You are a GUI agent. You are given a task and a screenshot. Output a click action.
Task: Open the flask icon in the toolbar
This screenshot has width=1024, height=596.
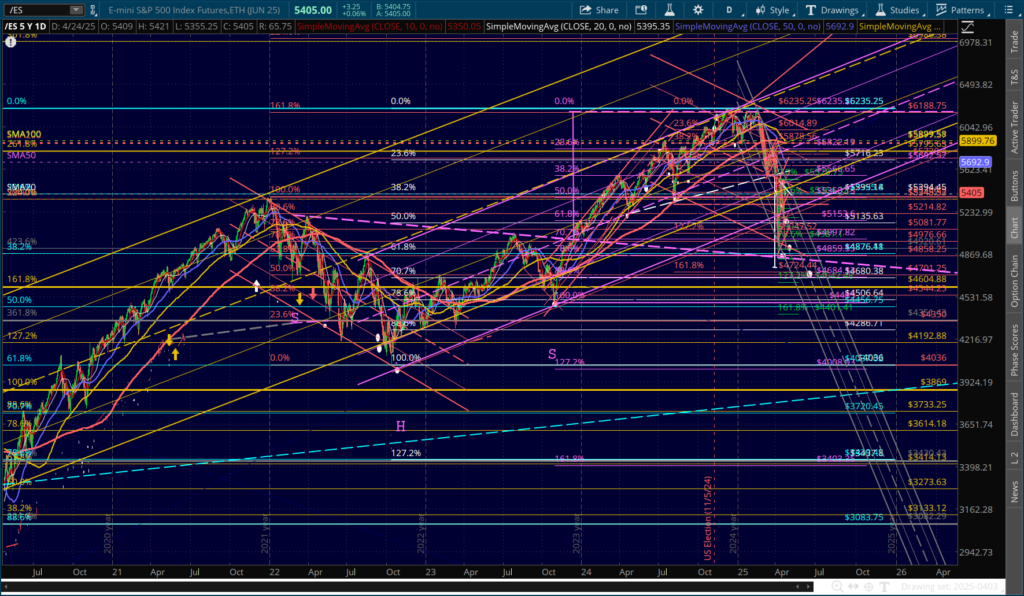click(670, 10)
